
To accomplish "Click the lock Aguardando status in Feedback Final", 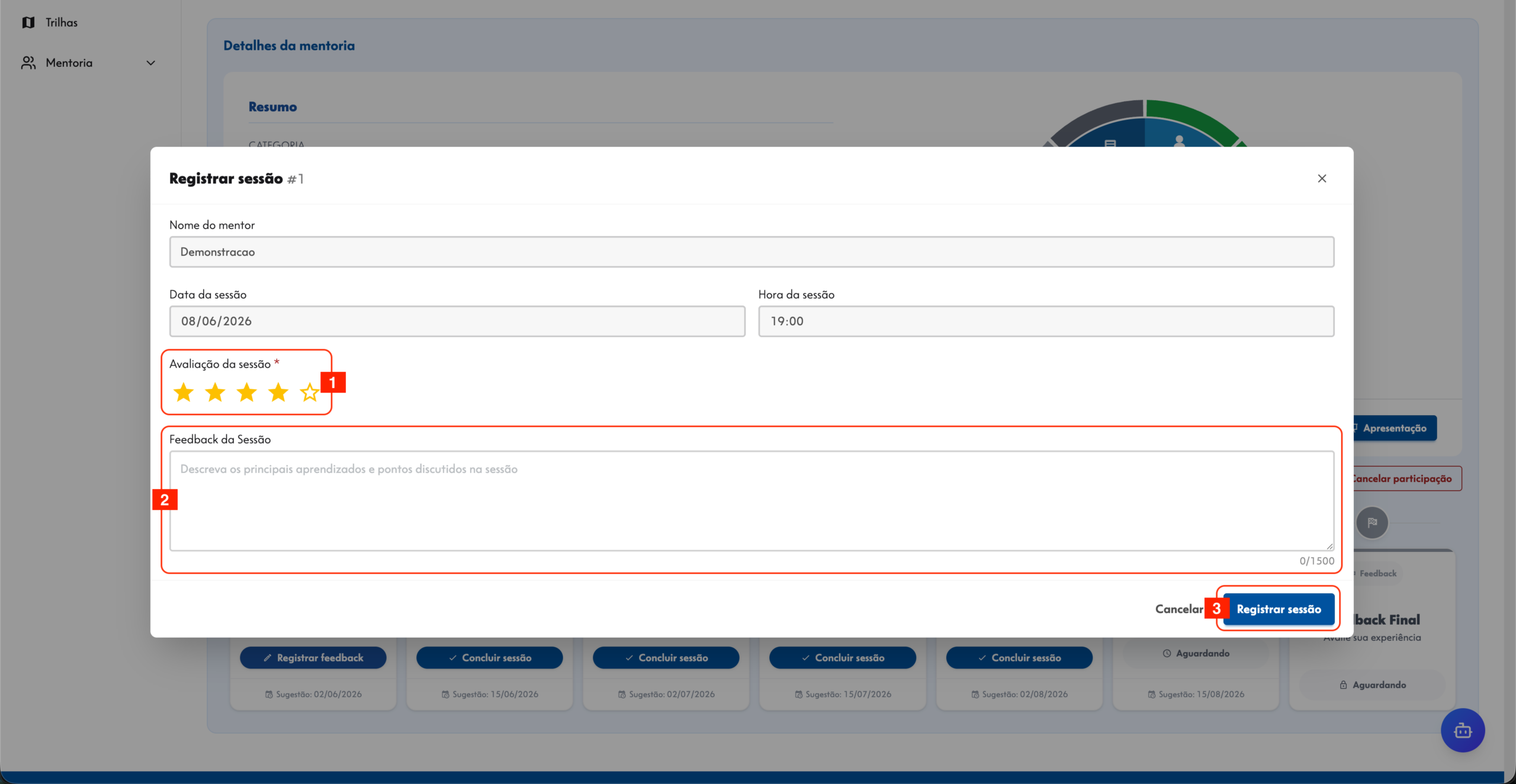I will pos(1373,685).
